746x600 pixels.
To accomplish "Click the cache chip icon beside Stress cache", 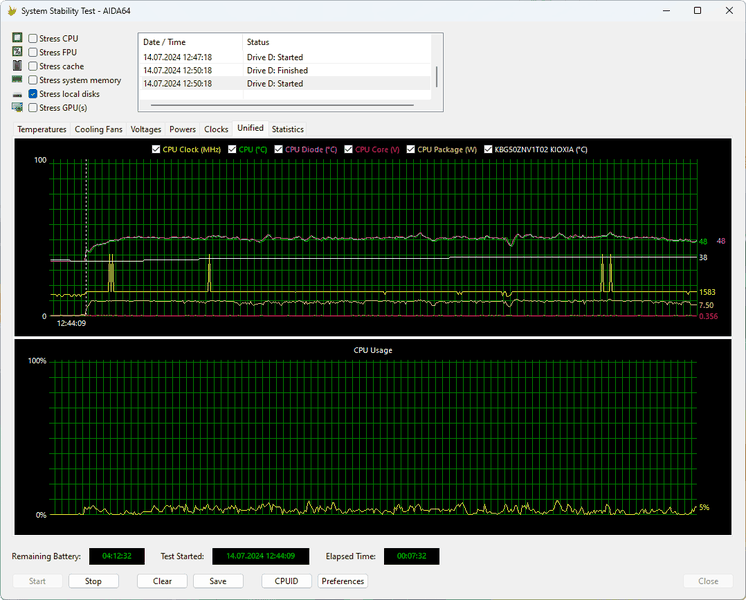I will (x=17, y=65).
